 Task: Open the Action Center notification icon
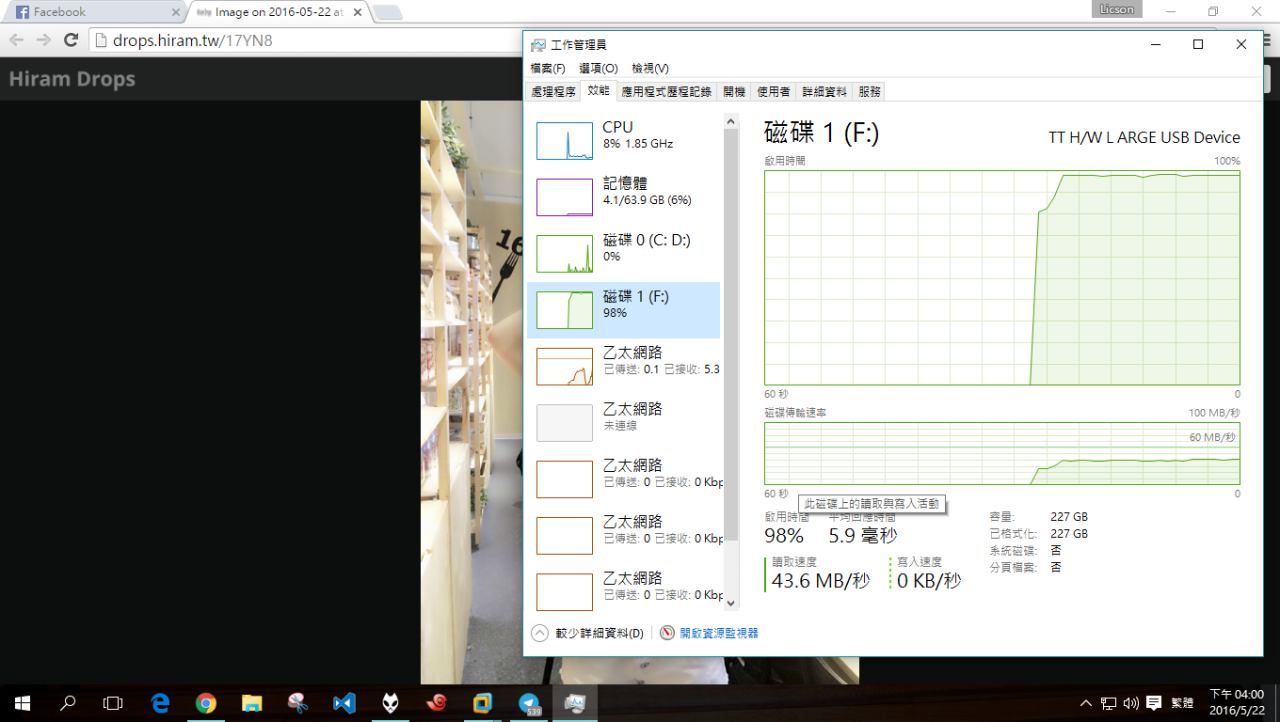click(x=1153, y=703)
